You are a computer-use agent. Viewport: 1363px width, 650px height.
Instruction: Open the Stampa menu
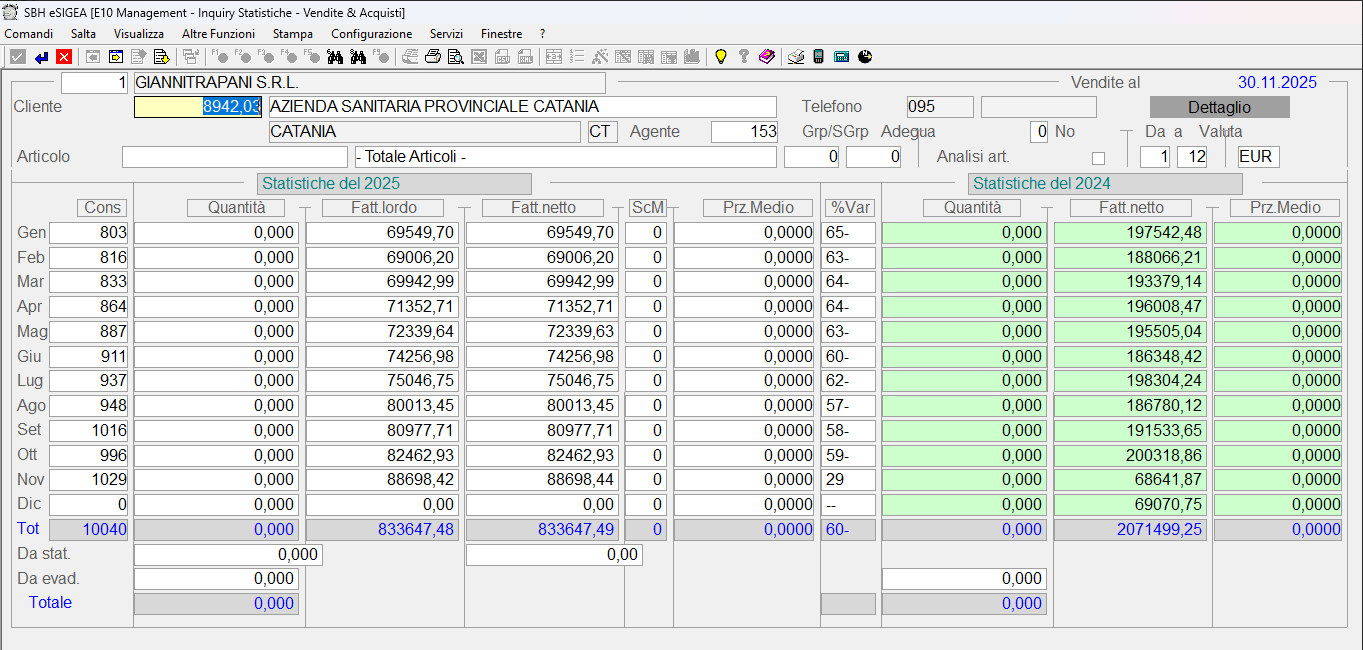[x=292, y=34]
